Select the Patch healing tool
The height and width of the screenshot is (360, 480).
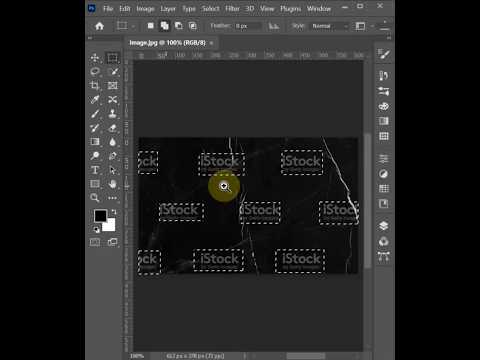[x=112, y=100]
